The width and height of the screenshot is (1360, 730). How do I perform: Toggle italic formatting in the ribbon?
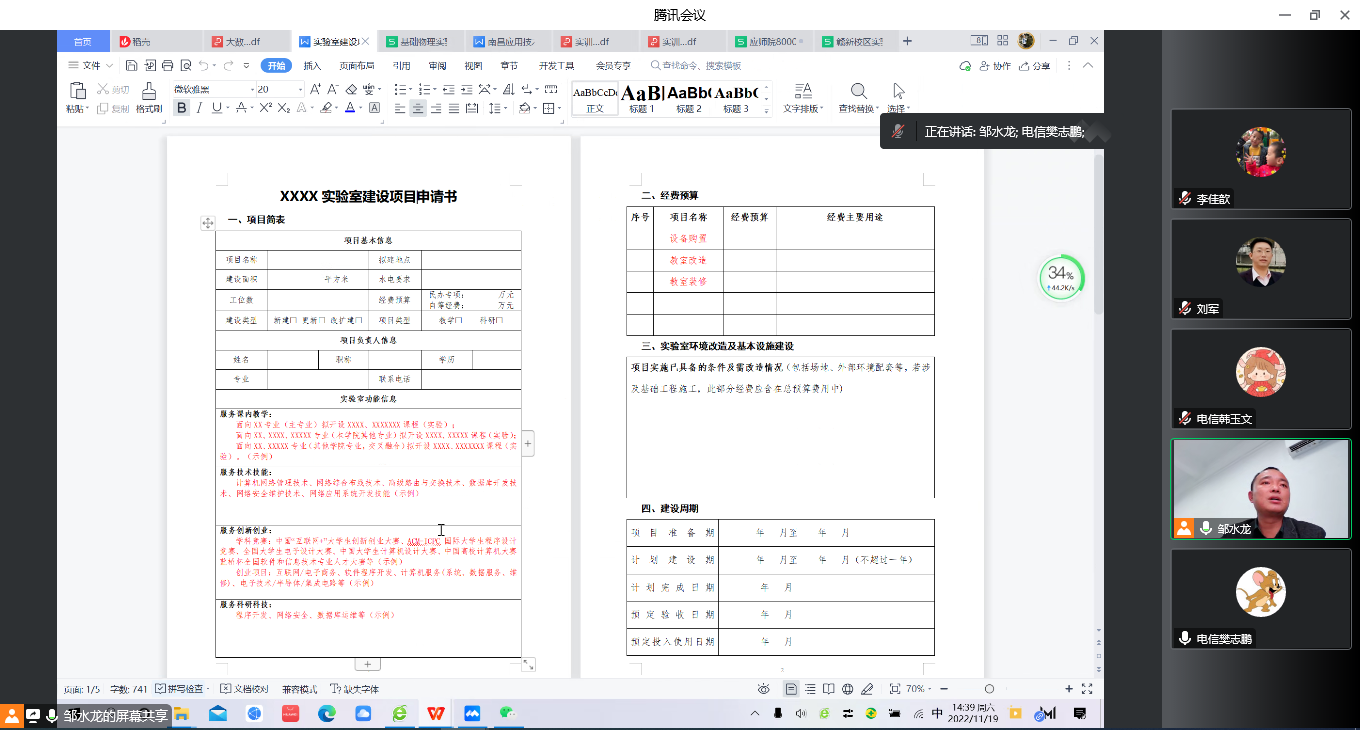pos(199,108)
